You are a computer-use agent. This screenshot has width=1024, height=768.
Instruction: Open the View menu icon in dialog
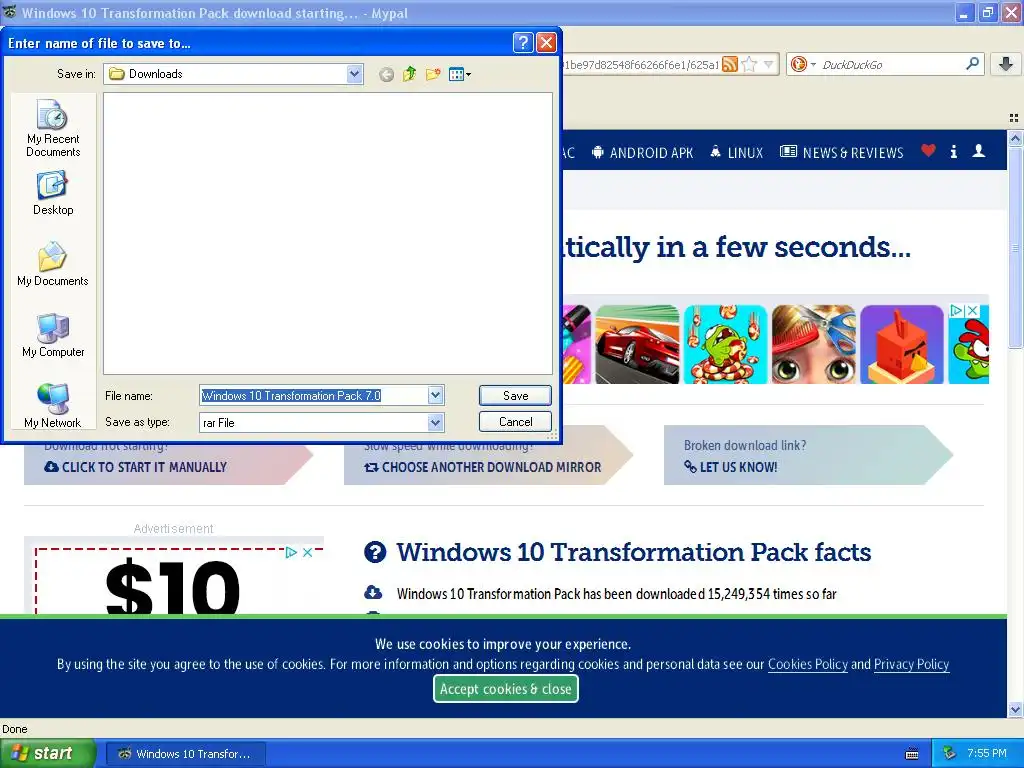[x=460, y=74]
